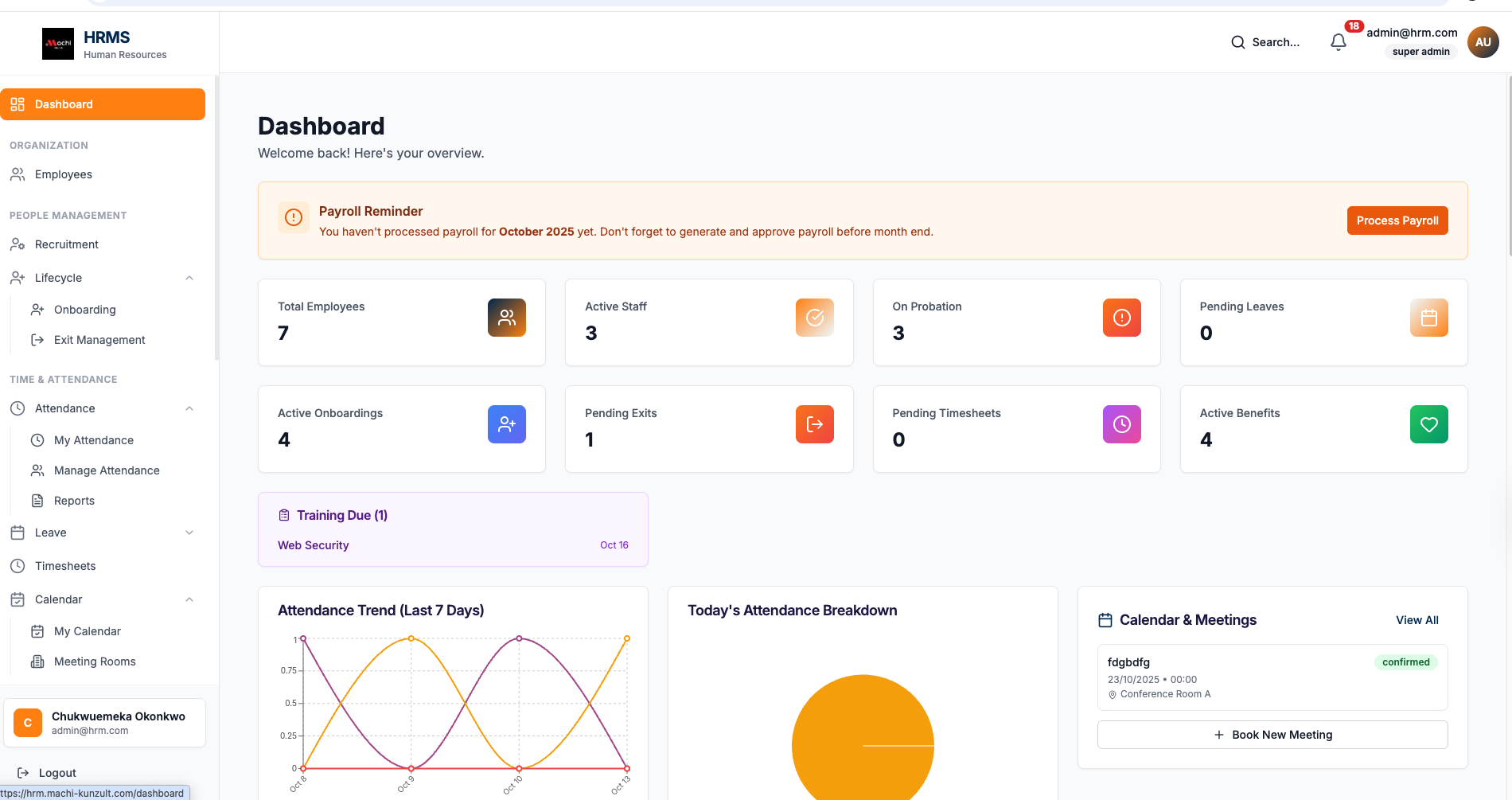Collapse the Calendar menu
Image resolution: width=1512 pixels, height=800 pixels.
click(189, 599)
